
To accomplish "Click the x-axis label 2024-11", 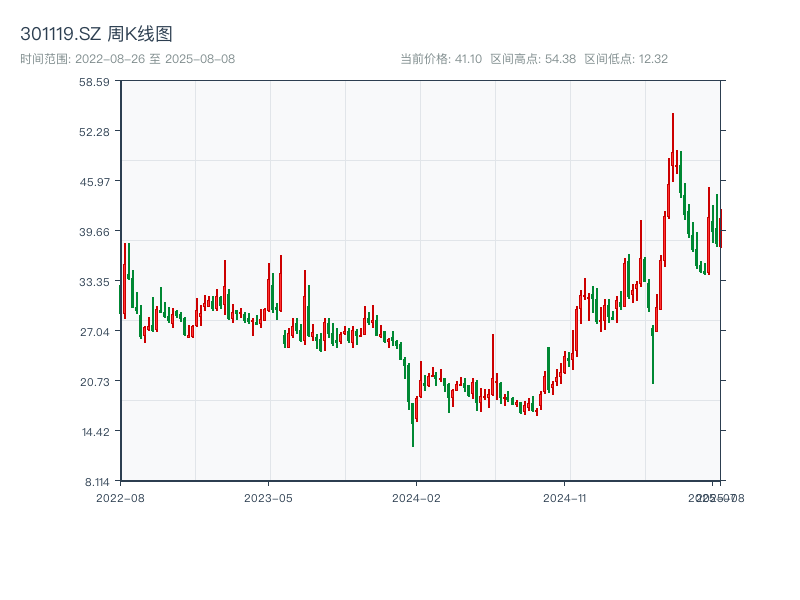I will 564,498.
